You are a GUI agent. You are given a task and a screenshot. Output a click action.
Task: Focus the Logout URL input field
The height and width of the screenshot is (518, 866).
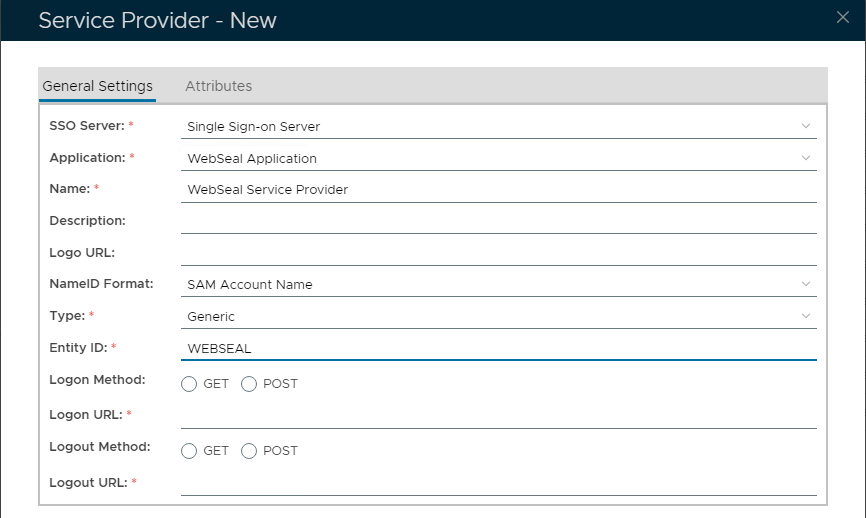coord(498,483)
